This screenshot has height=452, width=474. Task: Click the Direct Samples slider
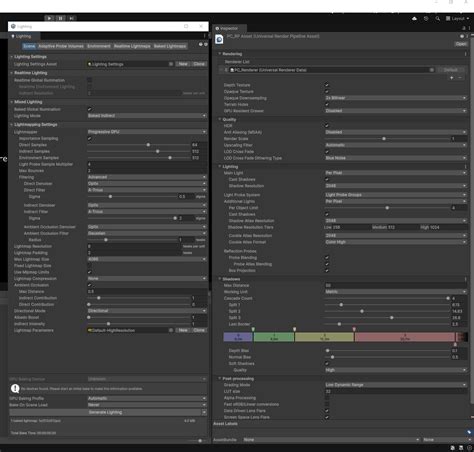pos(139,145)
